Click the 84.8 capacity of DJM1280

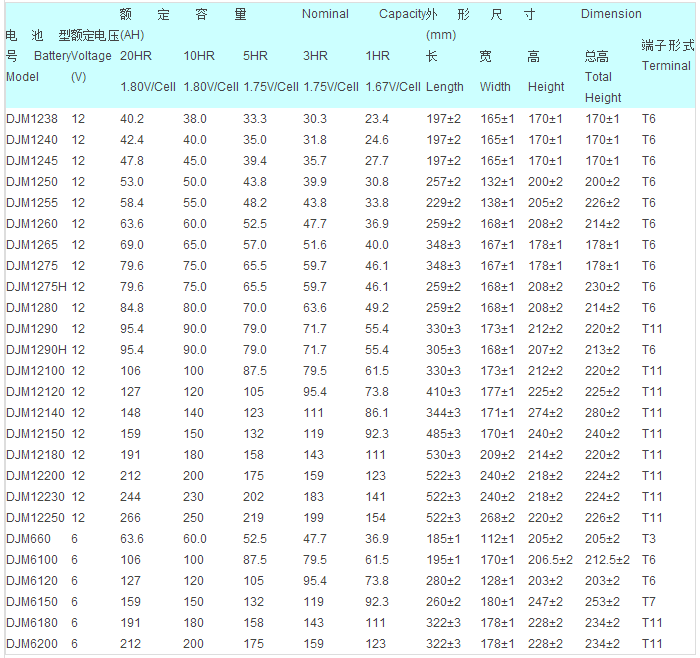click(x=132, y=308)
